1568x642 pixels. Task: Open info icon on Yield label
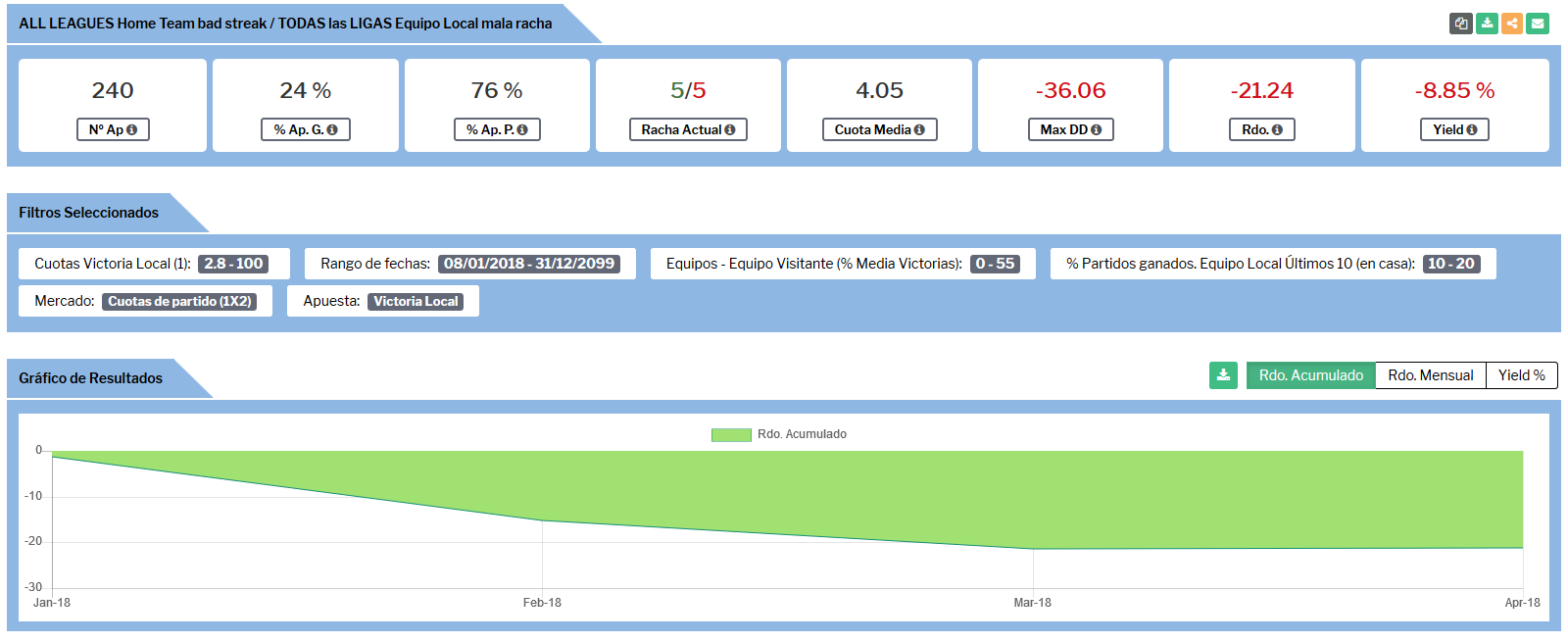tap(1472, 129)
